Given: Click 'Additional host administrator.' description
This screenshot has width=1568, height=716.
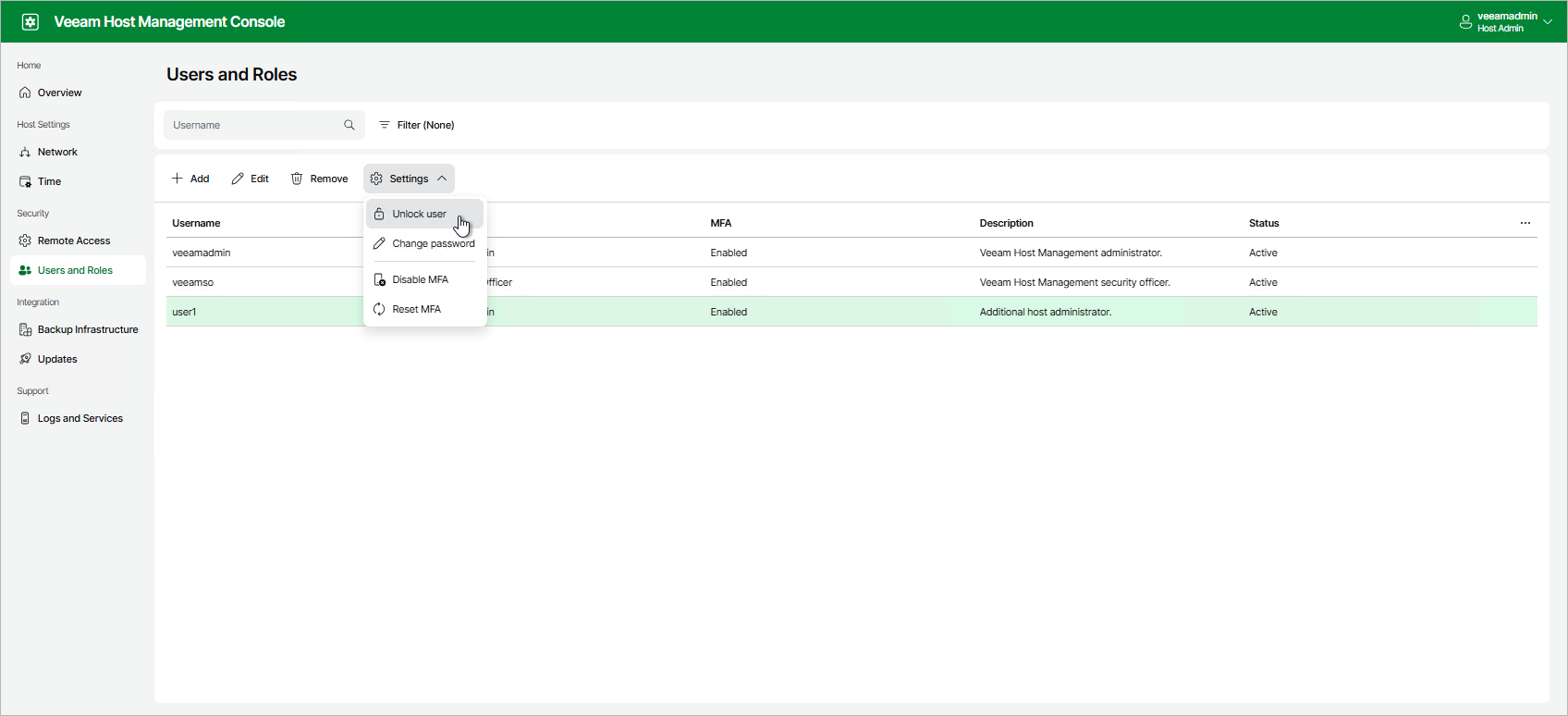Looking at the screenshot, I should point(1046,312).
